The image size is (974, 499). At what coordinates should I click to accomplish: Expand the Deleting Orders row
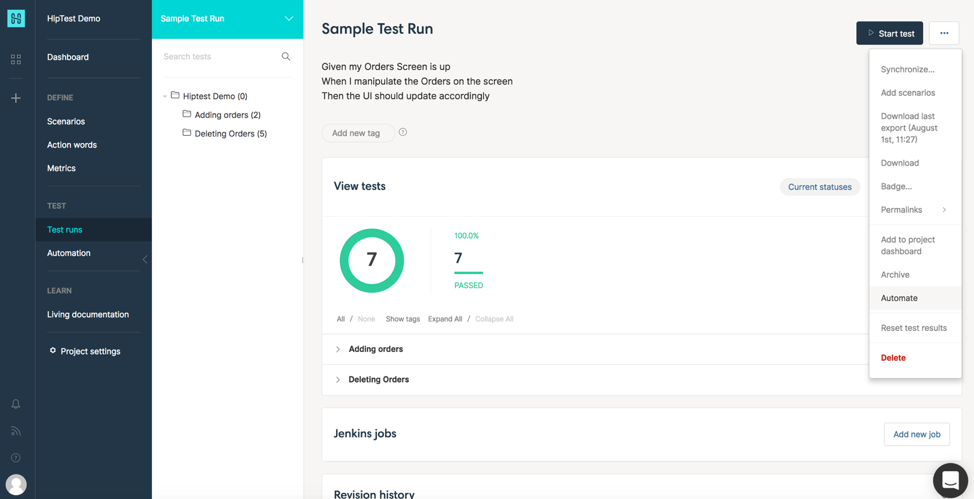(338, 380)
